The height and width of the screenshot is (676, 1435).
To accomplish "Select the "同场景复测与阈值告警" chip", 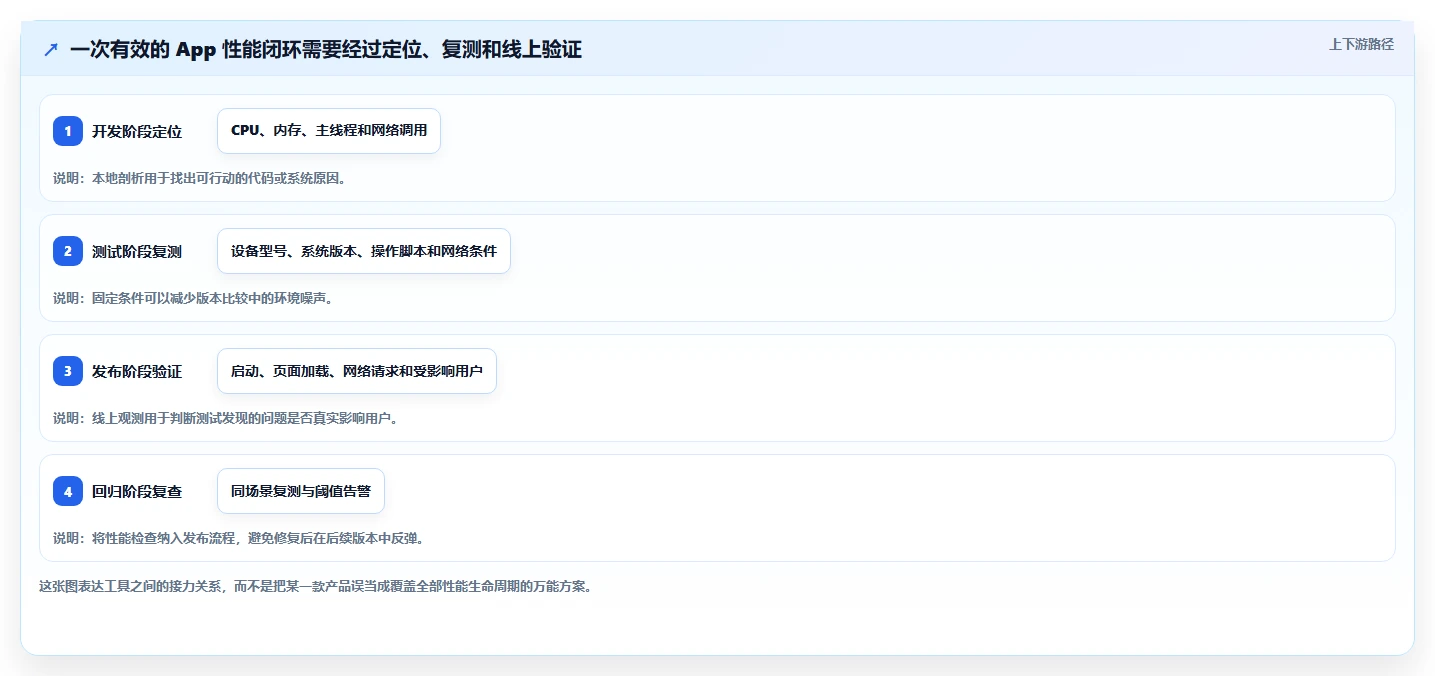I will coord(301,491).
